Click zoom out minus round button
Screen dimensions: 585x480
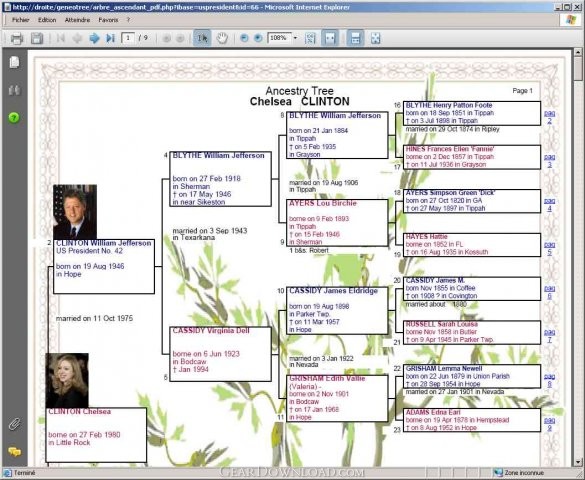tap(244, 38)
